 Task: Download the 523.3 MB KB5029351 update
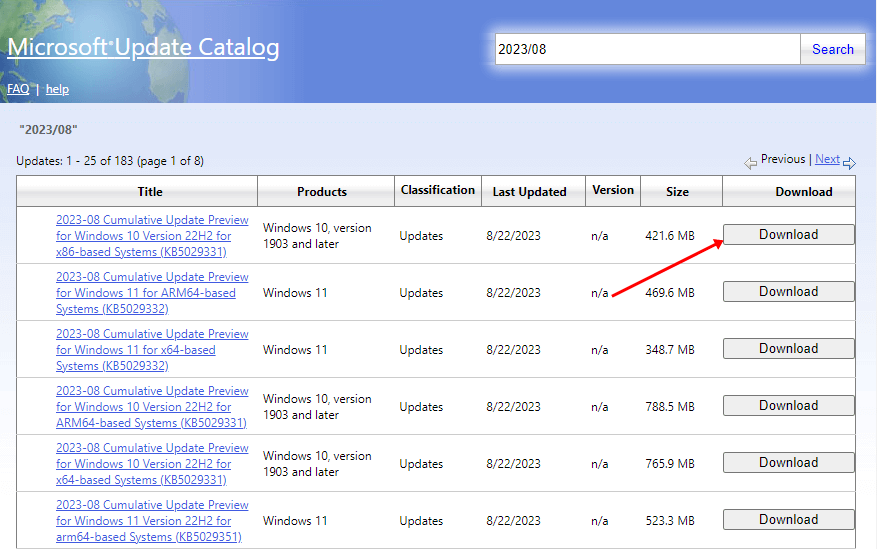[x=788, y=520]
